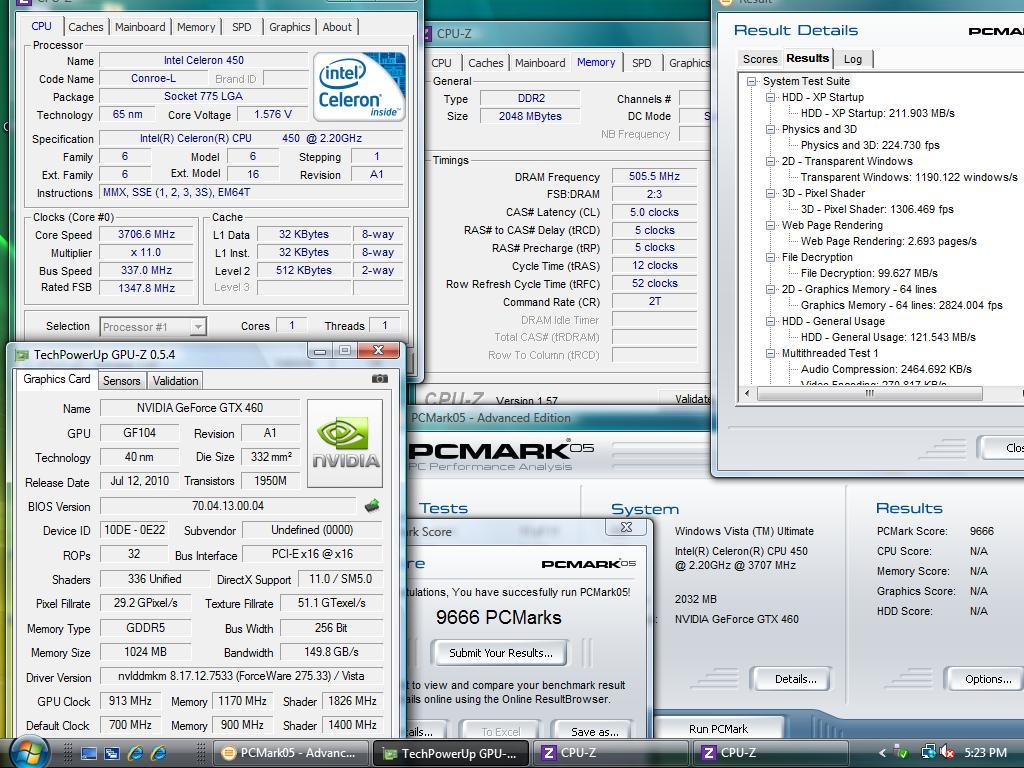Collapse 2D - Graphics Memory node
Image resolution: width=1024 pixels, height=768 pixels.
click(x=771, y=289)
